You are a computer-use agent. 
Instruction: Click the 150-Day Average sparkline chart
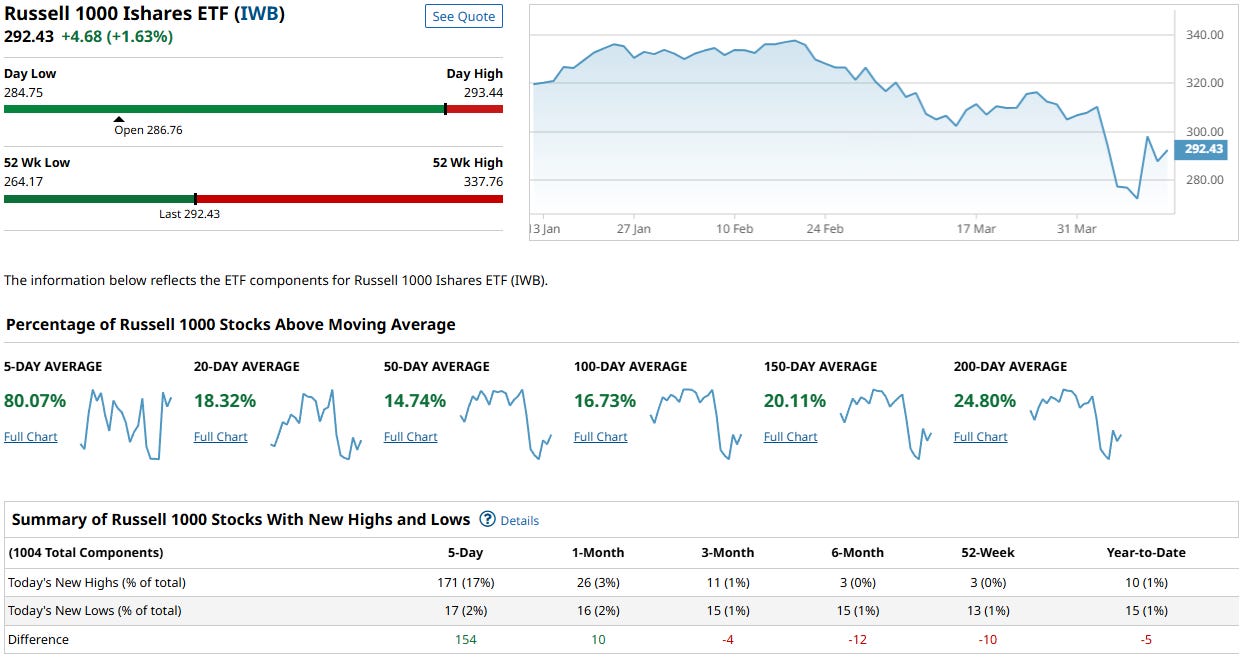click(886, 424)
